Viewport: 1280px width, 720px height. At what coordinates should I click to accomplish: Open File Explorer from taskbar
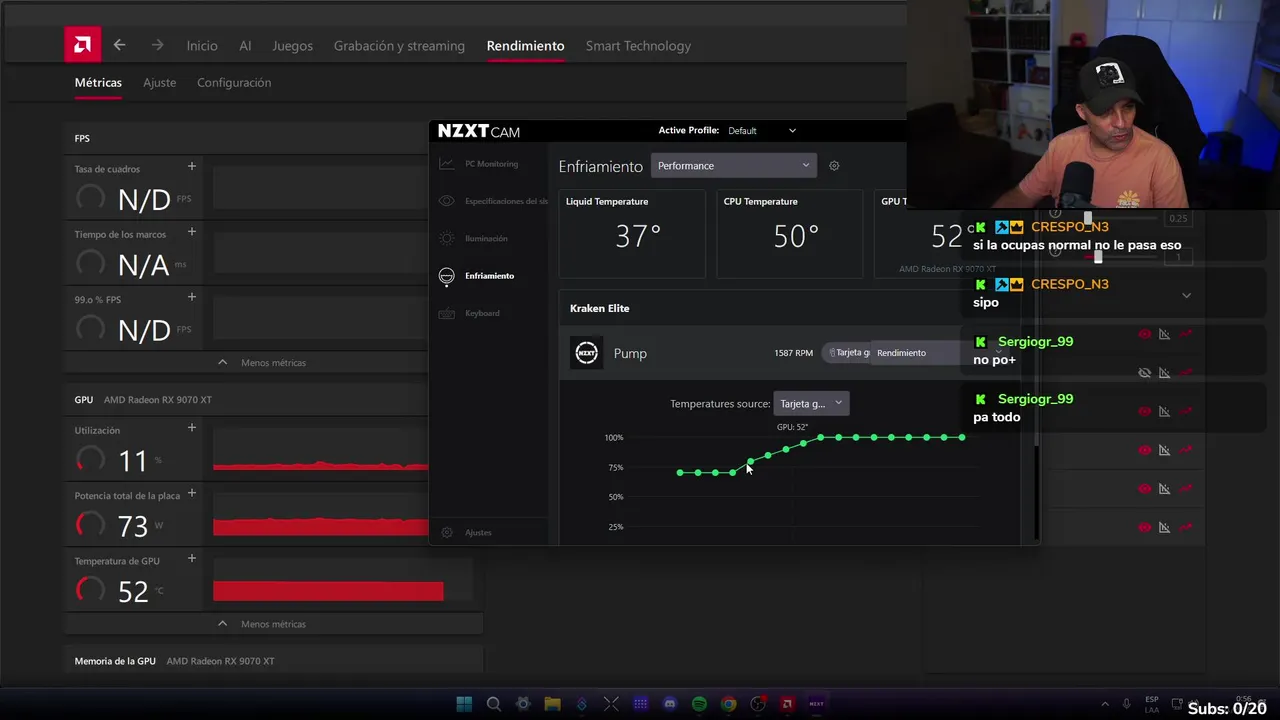tap(552, 704)
